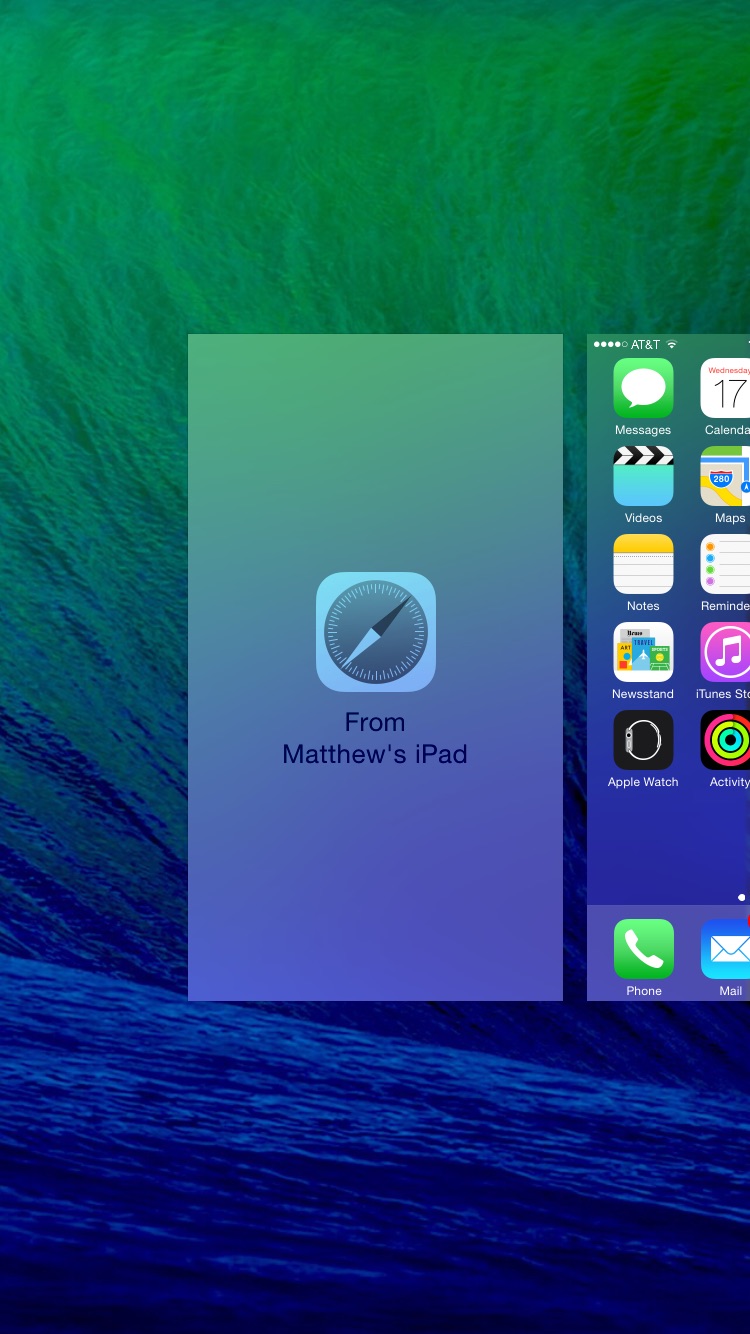Tap the Wi-Fi indicator in the status bar
Screen dimensions: 750x1334
click(x=672, y=344)
